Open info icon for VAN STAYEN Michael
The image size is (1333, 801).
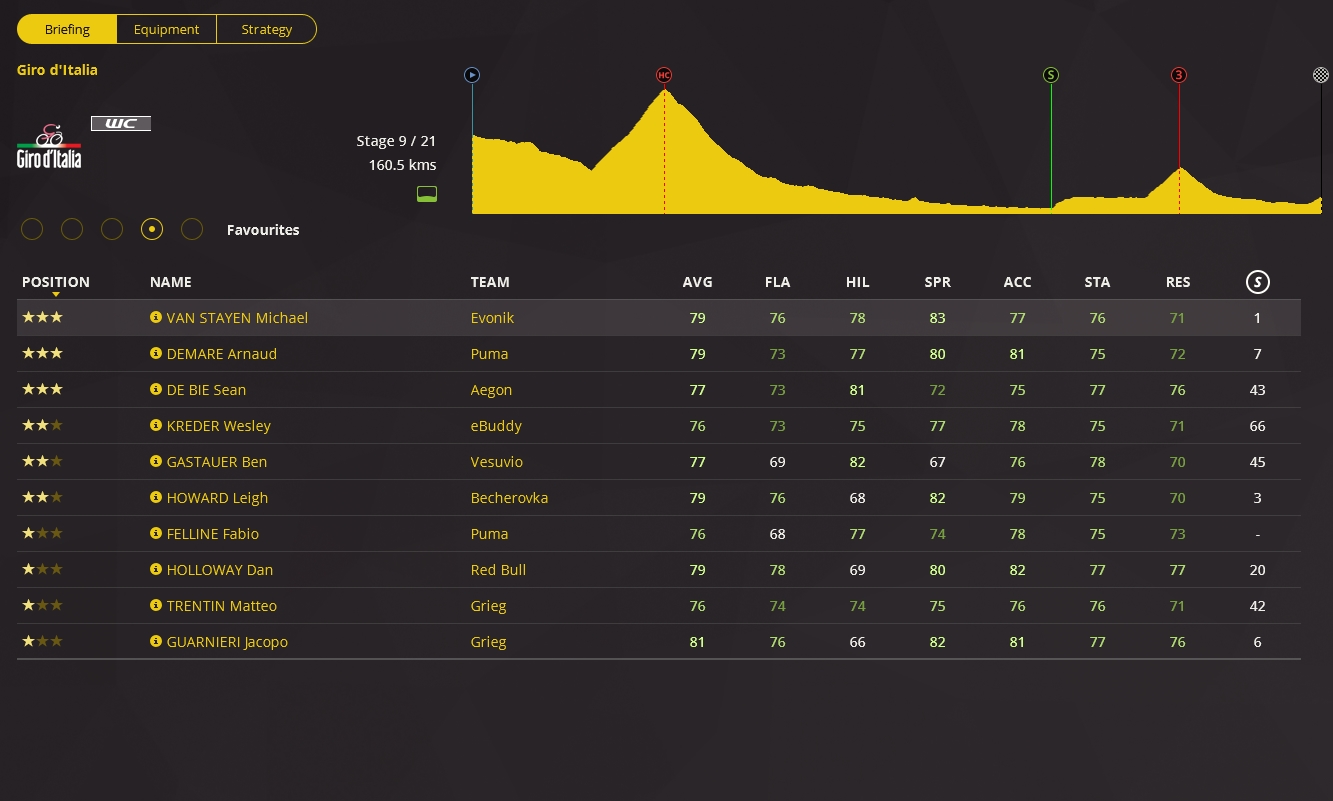click(156, 317)
